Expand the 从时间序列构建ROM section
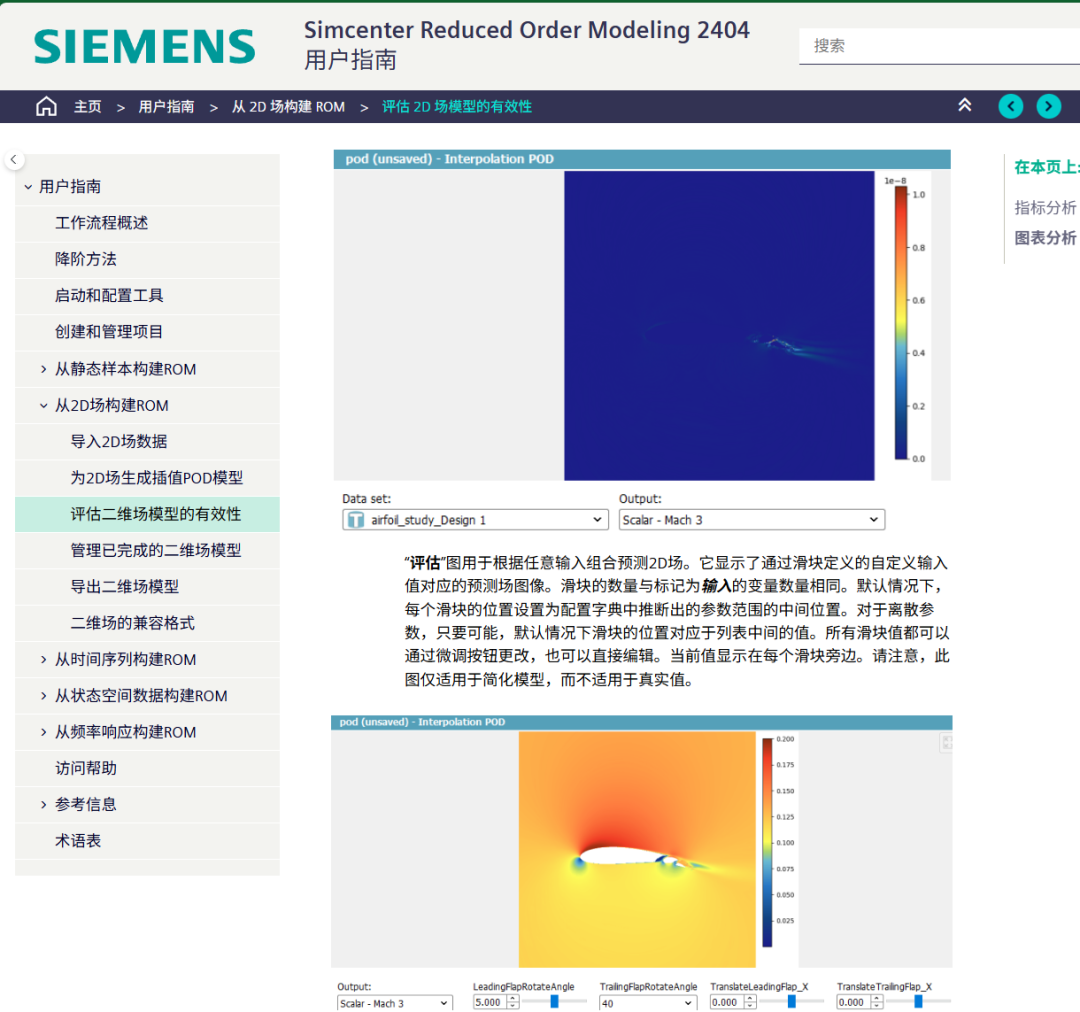 click(x=43, y=660)
